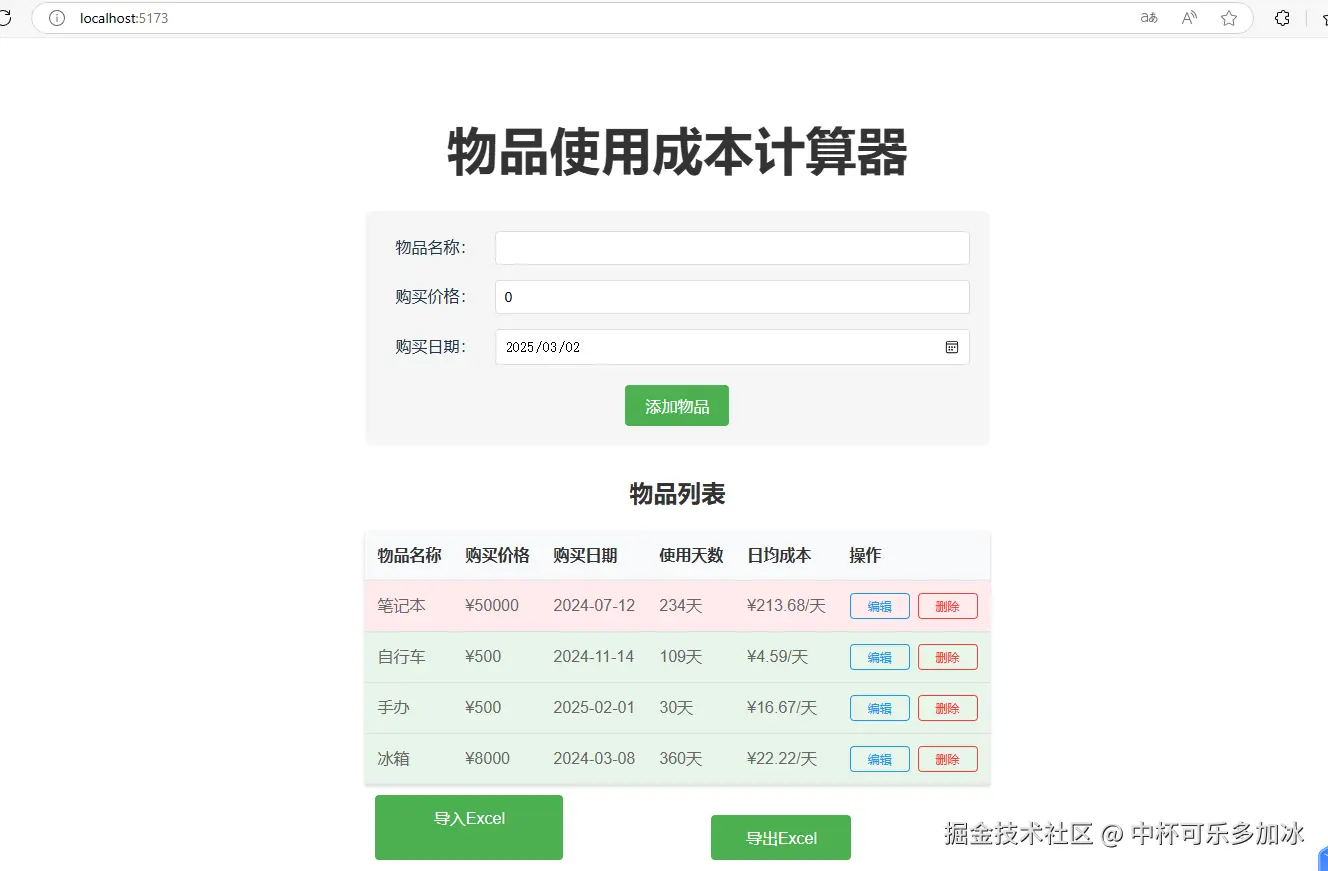Click 编辑 for the 冰箱 row
Viewport: 1328px width, 871px height.
click(880, 759)
